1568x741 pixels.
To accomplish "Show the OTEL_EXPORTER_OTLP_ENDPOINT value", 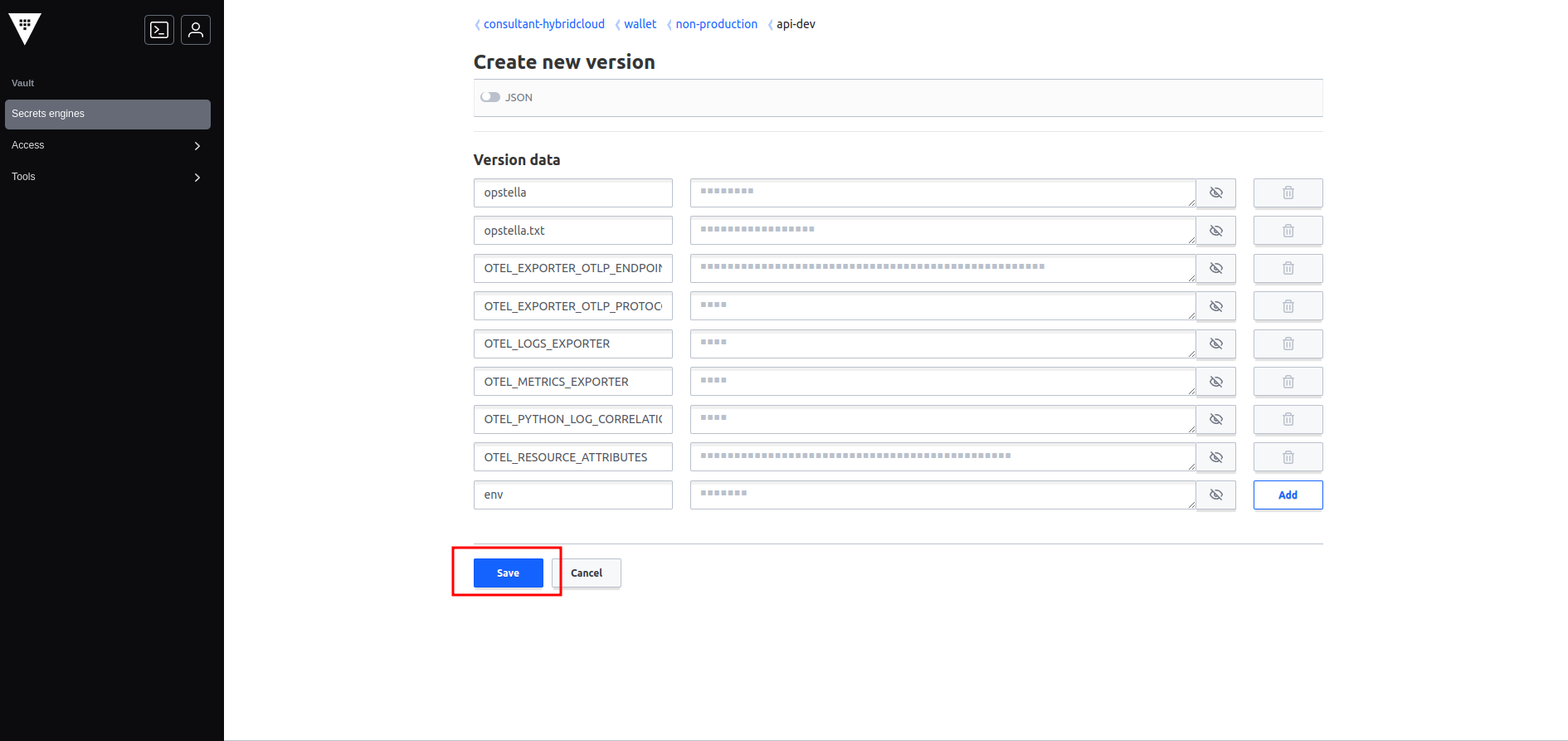I will 1216,268.
